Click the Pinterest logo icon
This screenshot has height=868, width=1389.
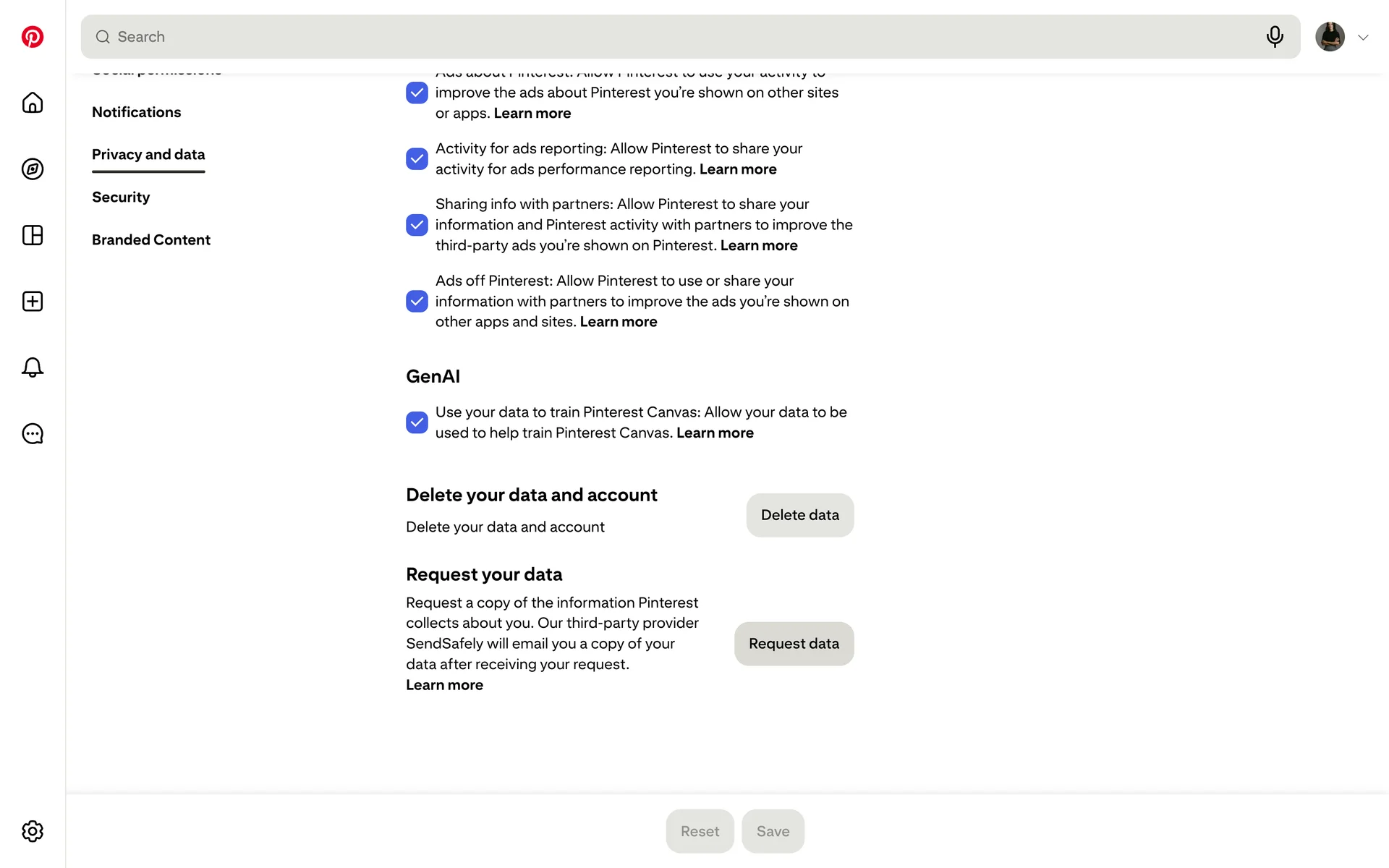click(x=33, y=37)
